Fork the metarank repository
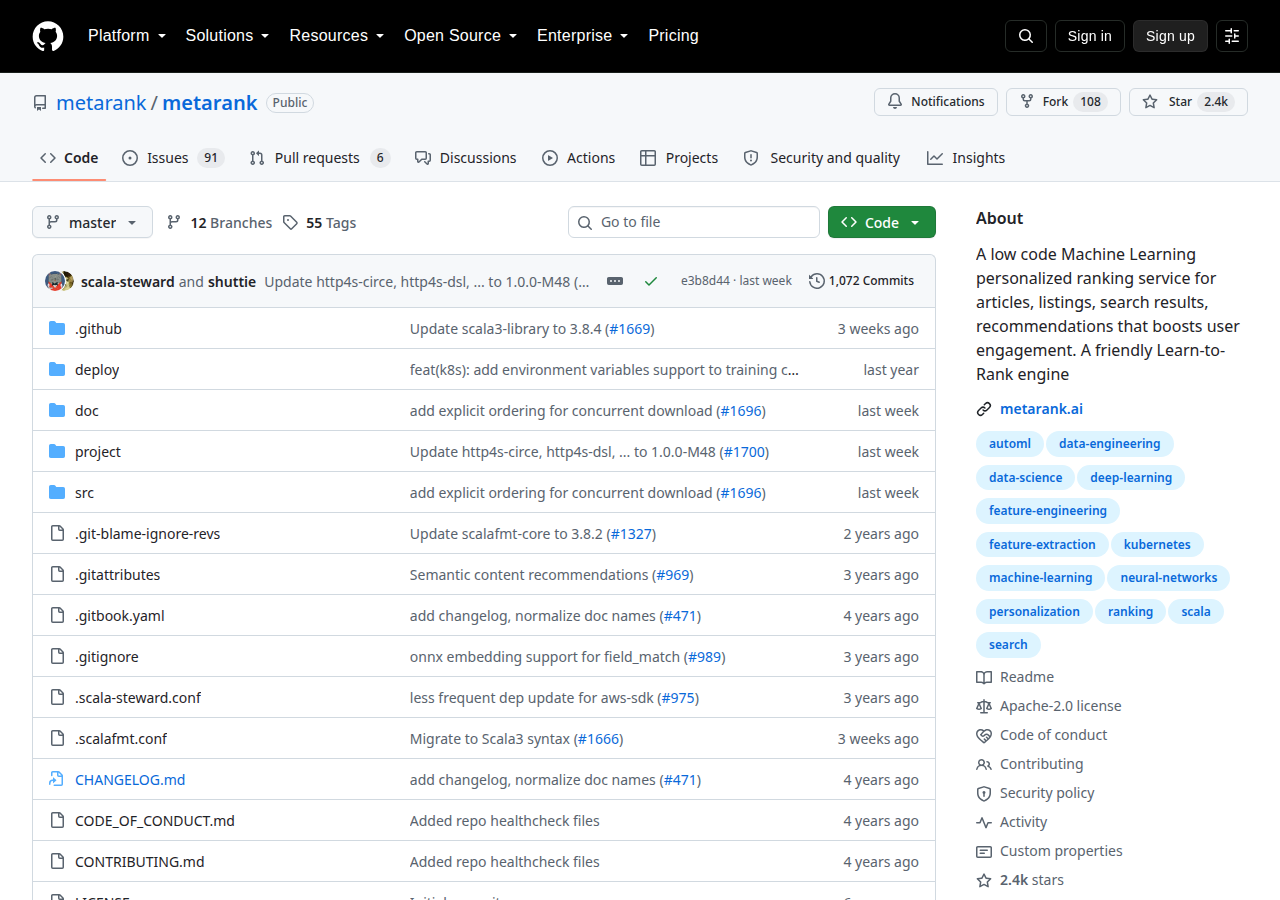 point(1062,102)
